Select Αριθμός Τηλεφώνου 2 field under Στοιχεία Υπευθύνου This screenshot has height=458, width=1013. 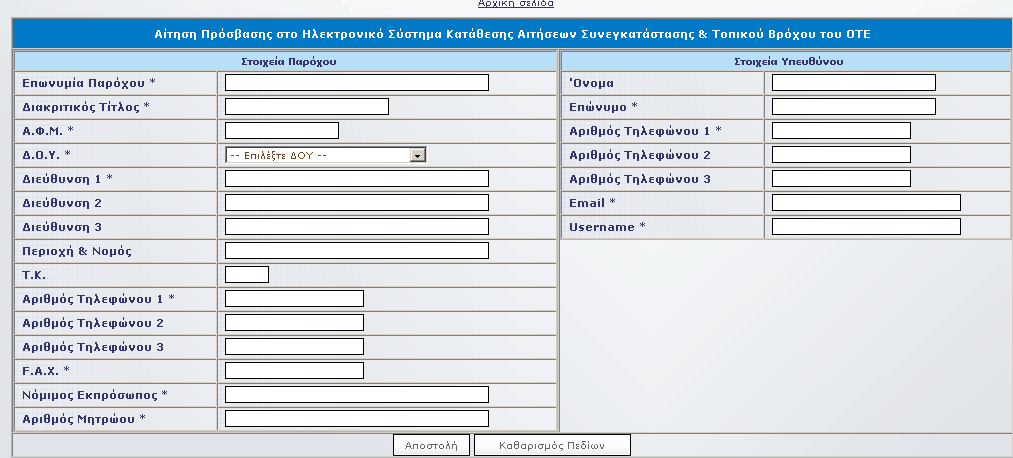pos(841,154)
